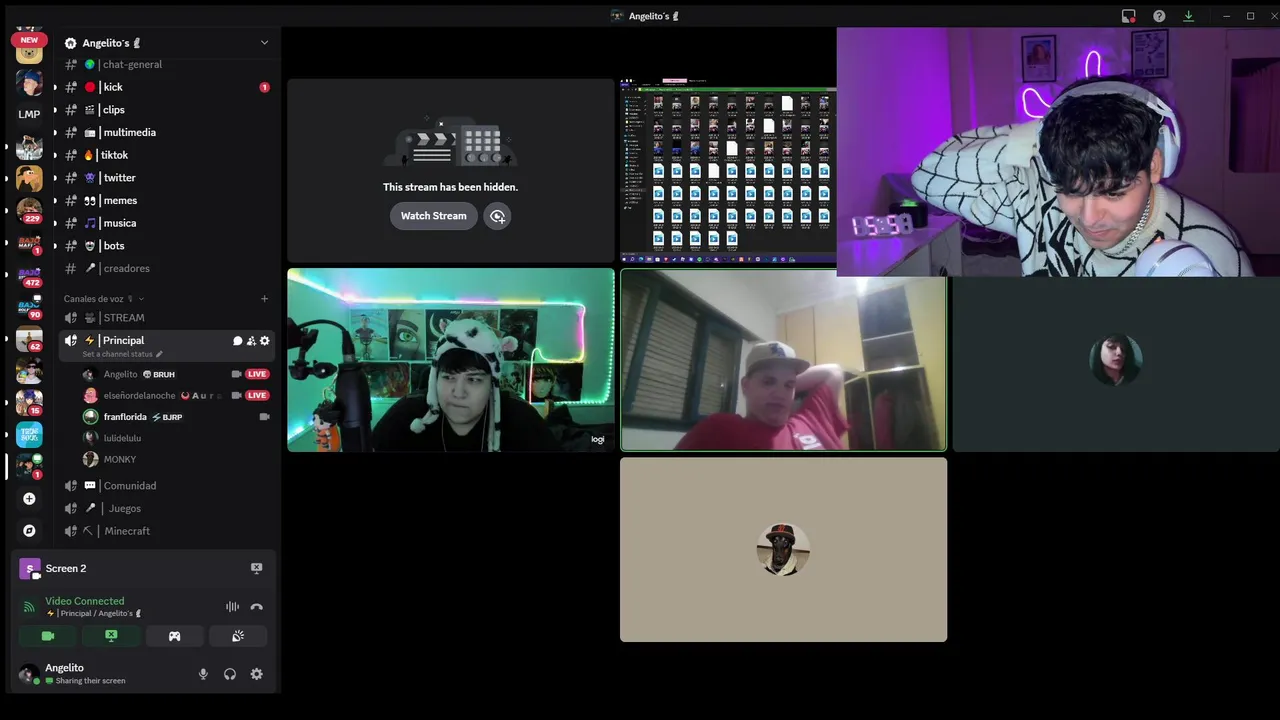Screen dimensions: 1280x720
Task: Open the server icon with the 472 badge
Action: 29,274
